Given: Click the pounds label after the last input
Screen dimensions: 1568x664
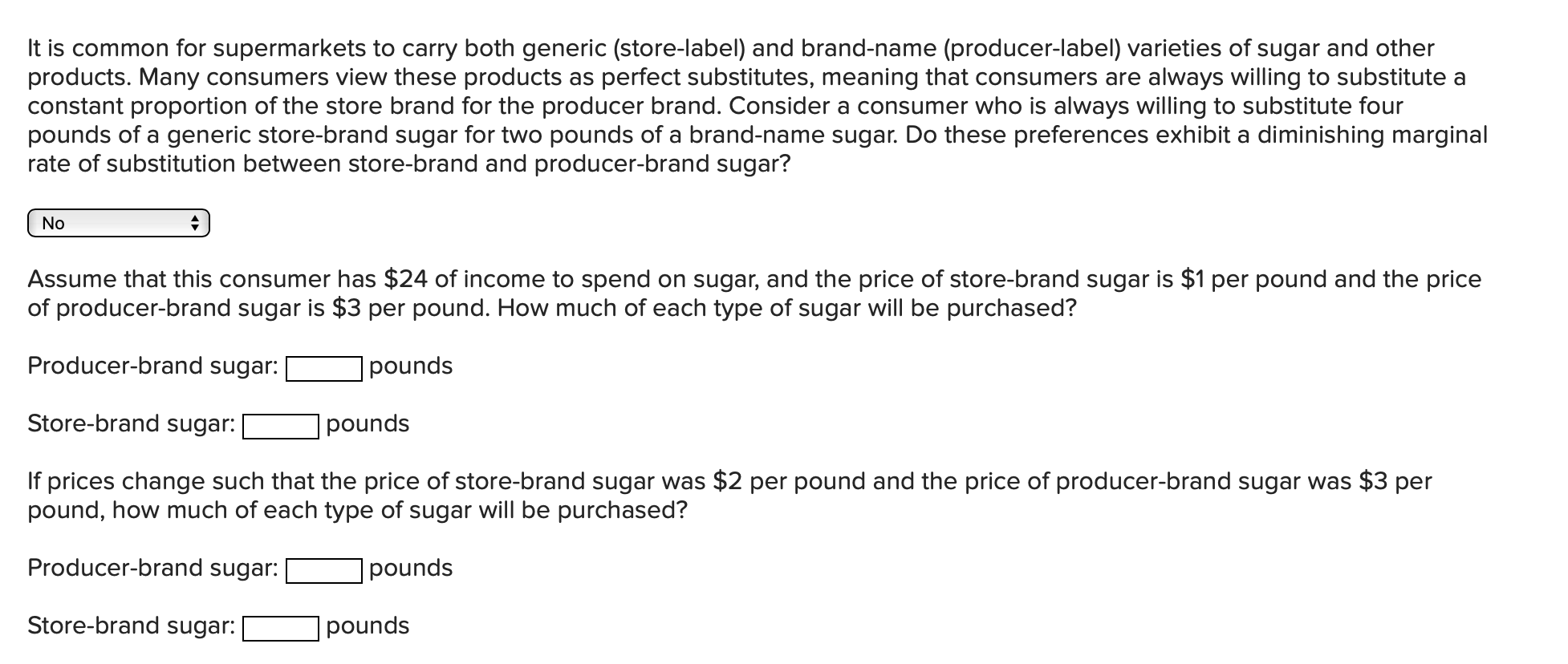Looking at the screenshot, I should click(x=367, y=626).
